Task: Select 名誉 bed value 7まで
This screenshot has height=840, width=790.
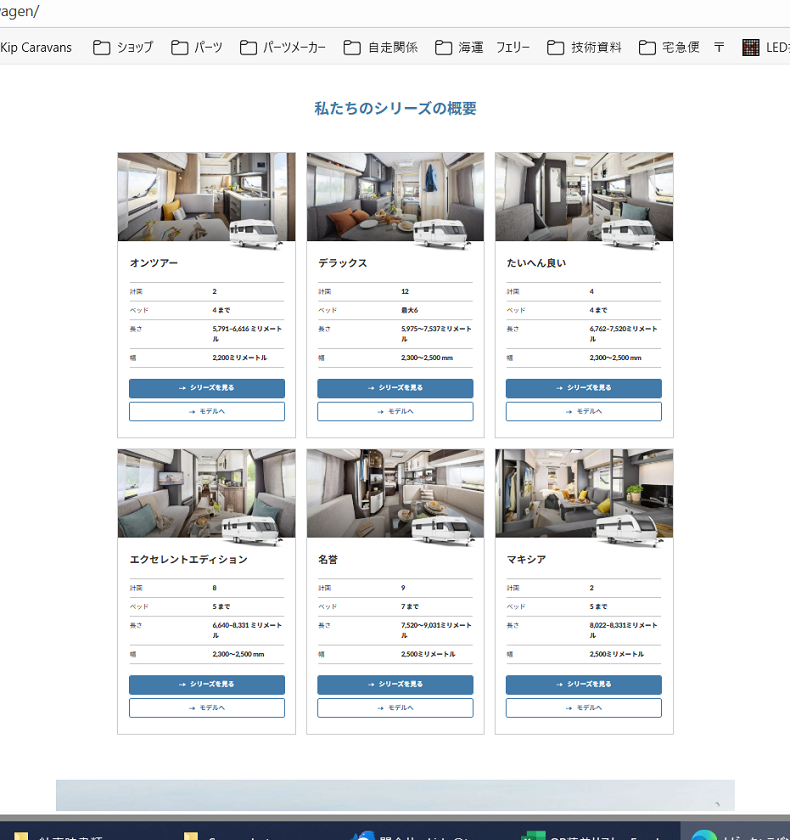Action: [x=410, y=606]
